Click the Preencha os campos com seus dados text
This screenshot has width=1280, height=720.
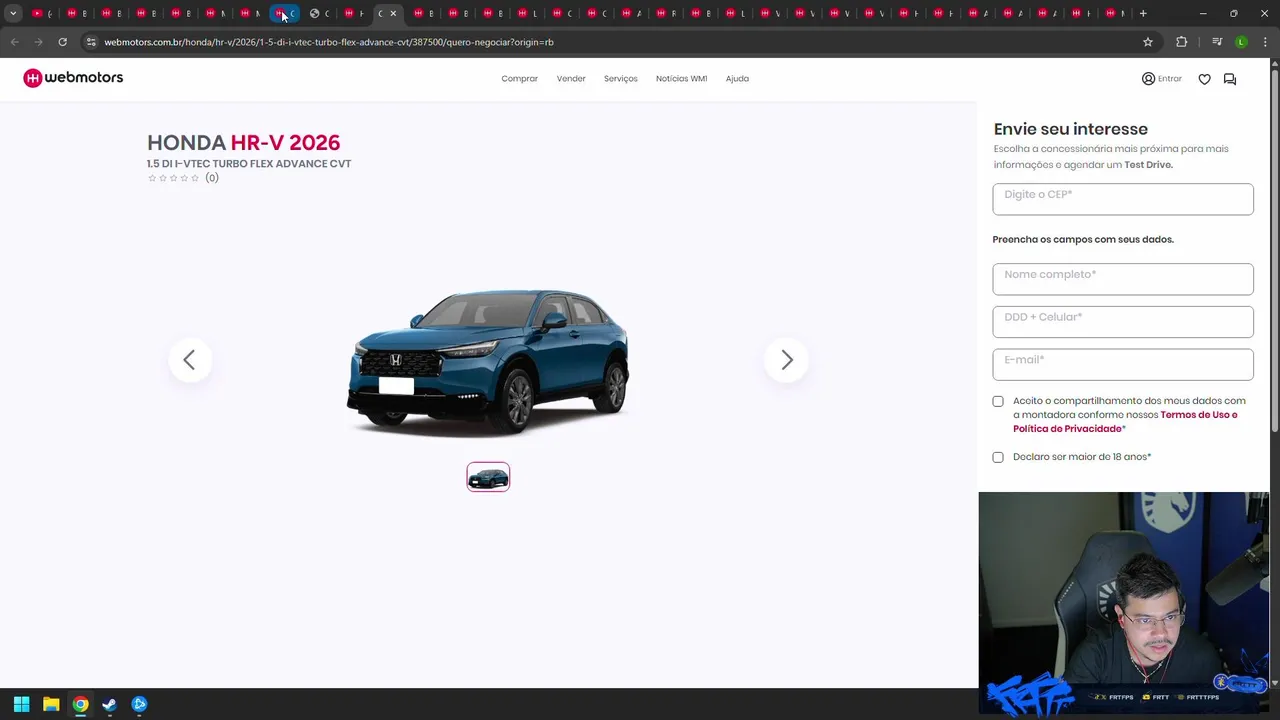point(1083,240)
